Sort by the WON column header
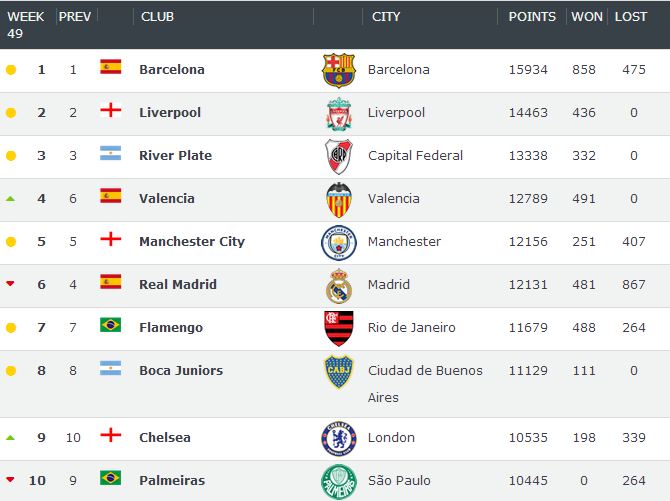The width and height of the screenshot is (670, 501). tap(587, 17)
